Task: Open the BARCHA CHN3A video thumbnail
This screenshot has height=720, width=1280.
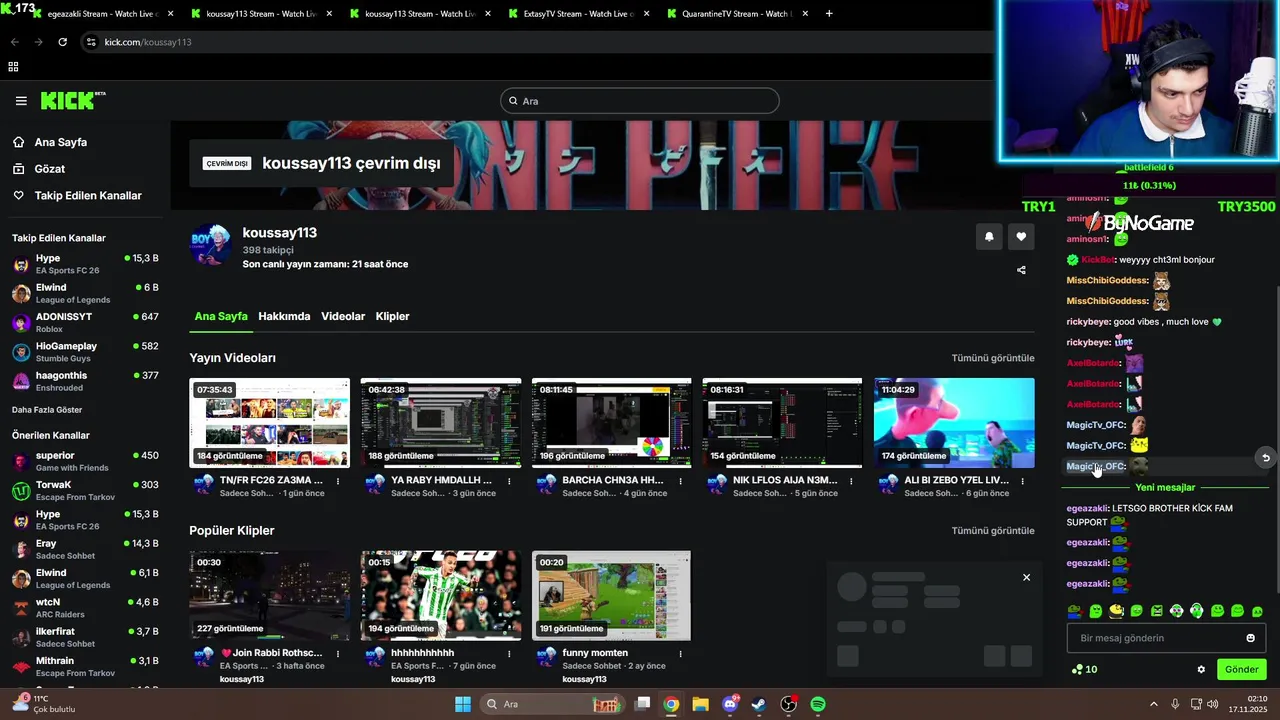Action: point(612,423)
